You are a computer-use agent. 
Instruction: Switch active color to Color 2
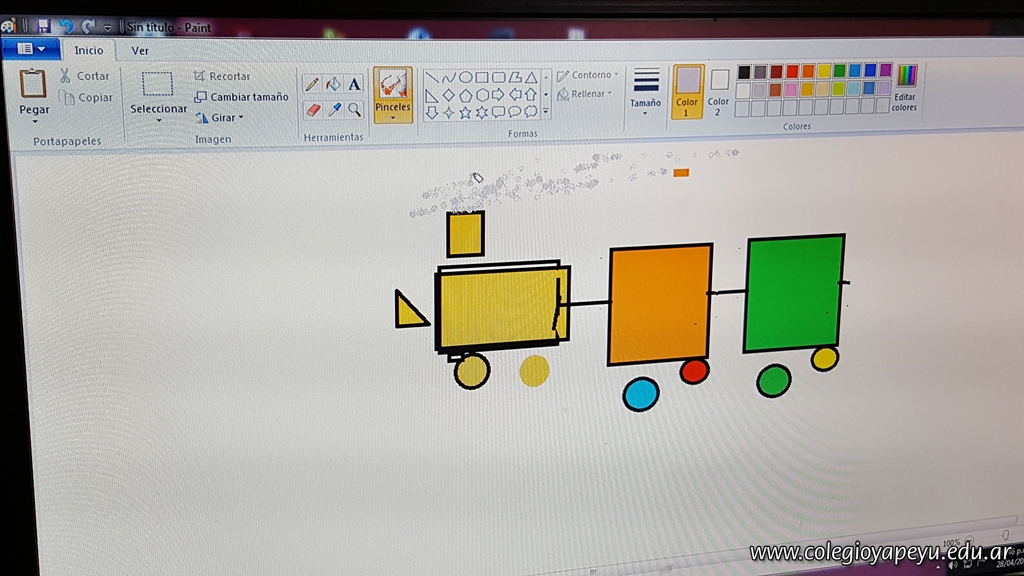click(719, 90)
